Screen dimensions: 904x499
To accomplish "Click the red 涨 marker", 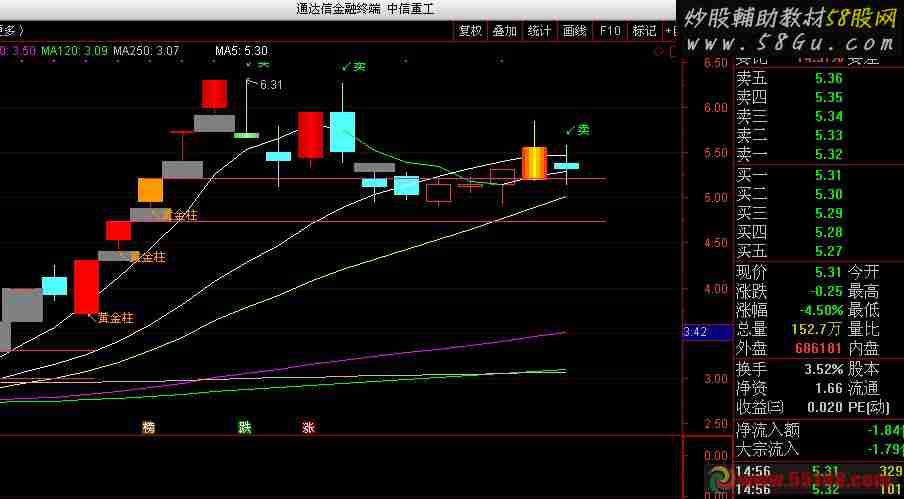I will click(x=309, y=428).
